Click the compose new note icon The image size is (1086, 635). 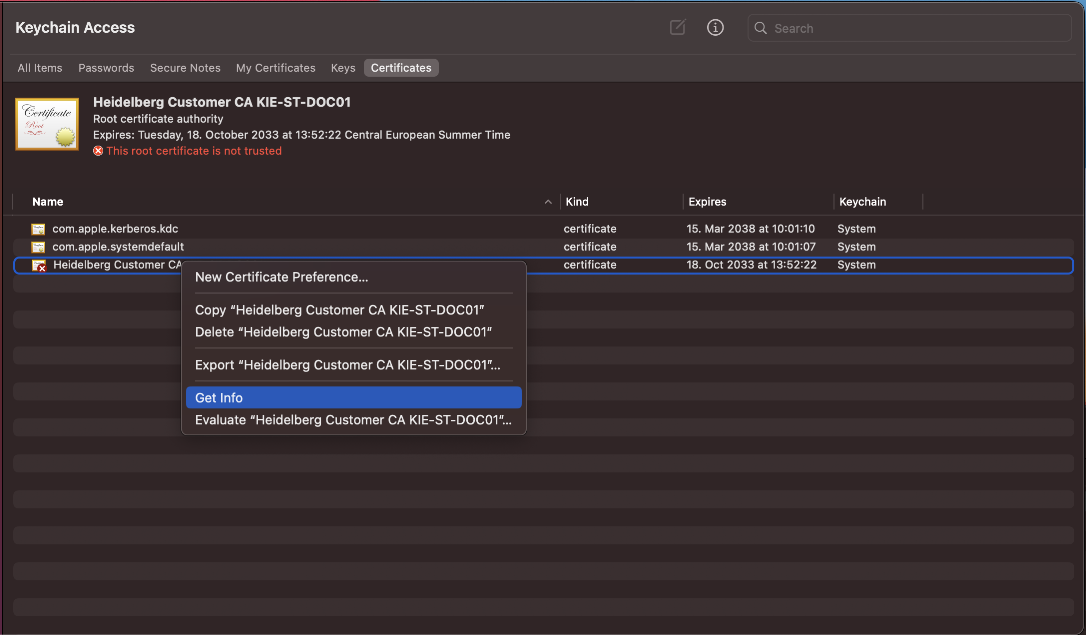pos(677,28)
